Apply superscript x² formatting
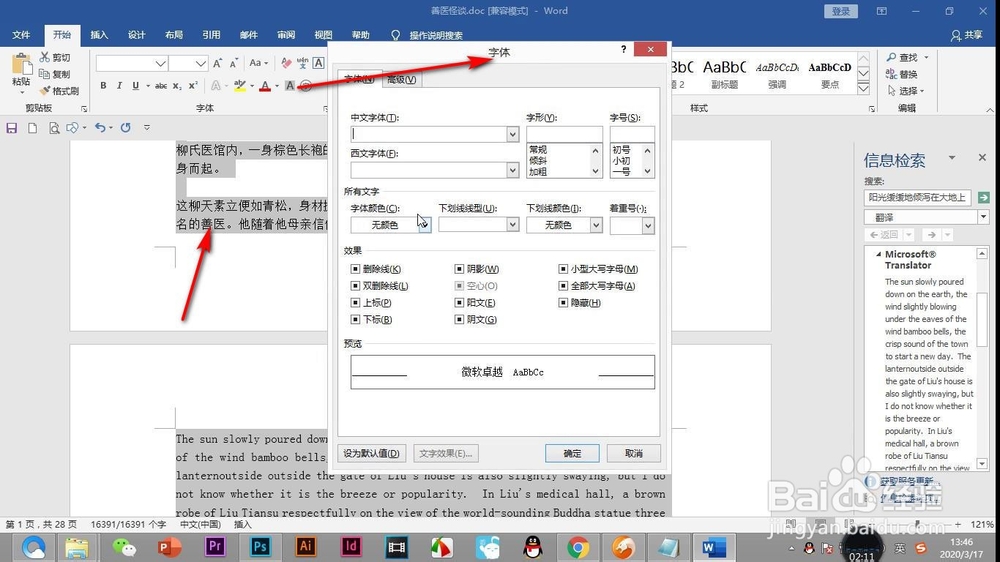 [193, 85]
